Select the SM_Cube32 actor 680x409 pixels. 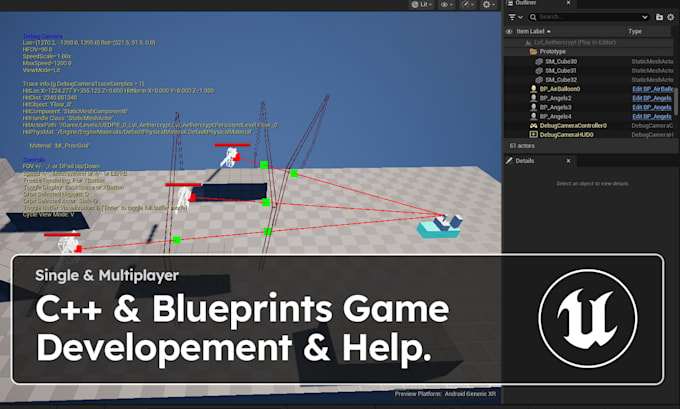pos(589,79)
